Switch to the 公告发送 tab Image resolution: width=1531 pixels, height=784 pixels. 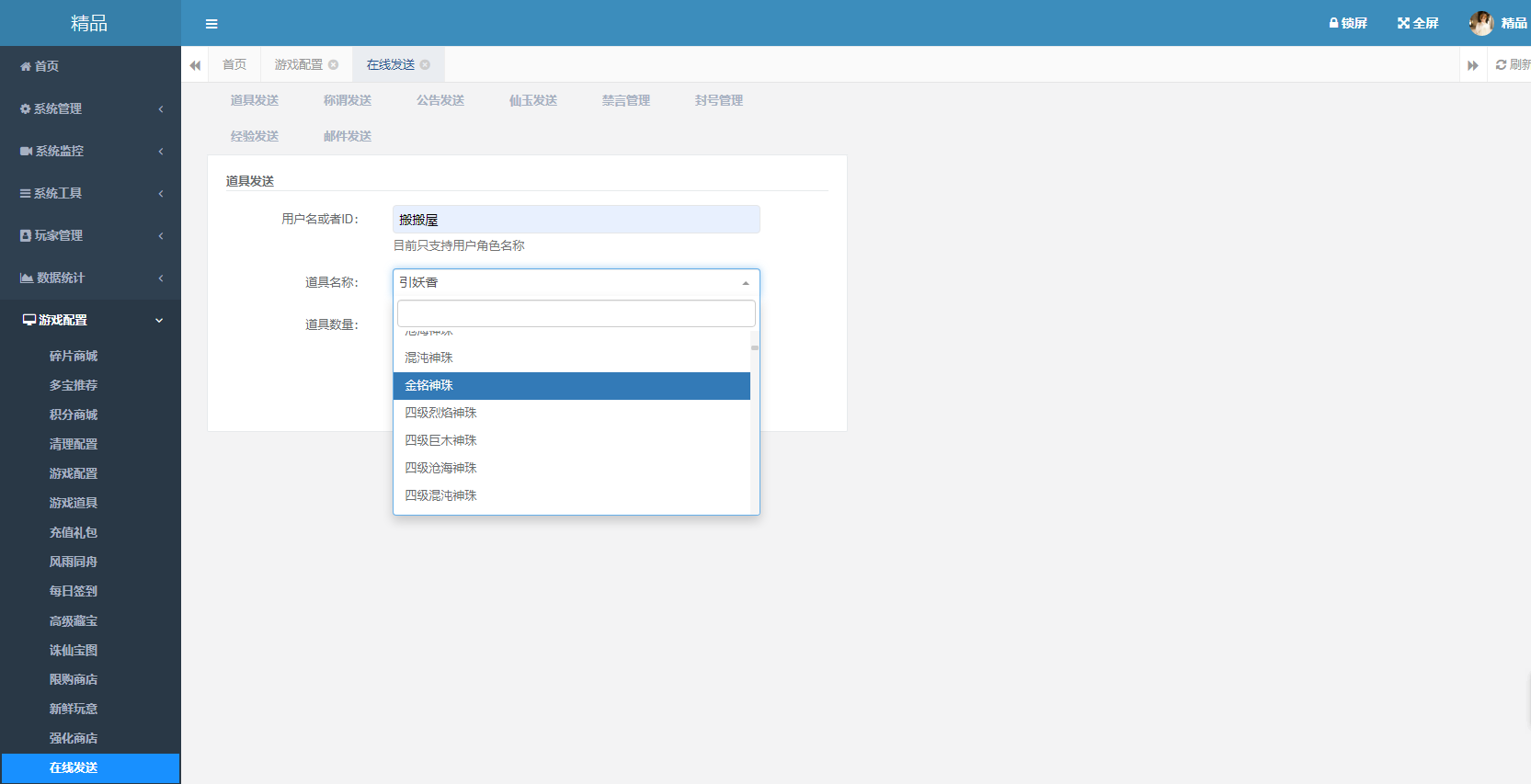click(440, 100)
